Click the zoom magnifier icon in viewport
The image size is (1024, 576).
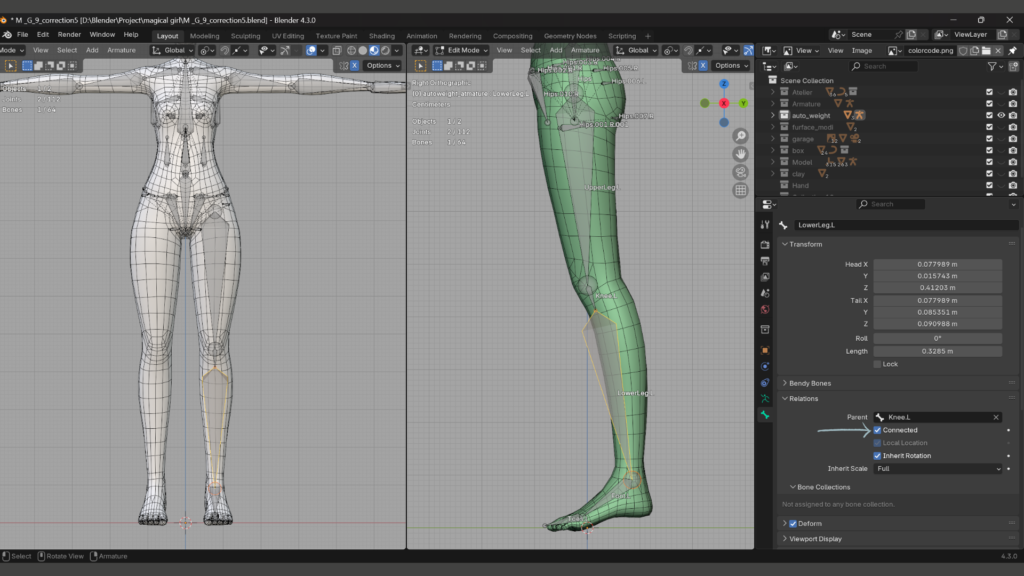740,136
